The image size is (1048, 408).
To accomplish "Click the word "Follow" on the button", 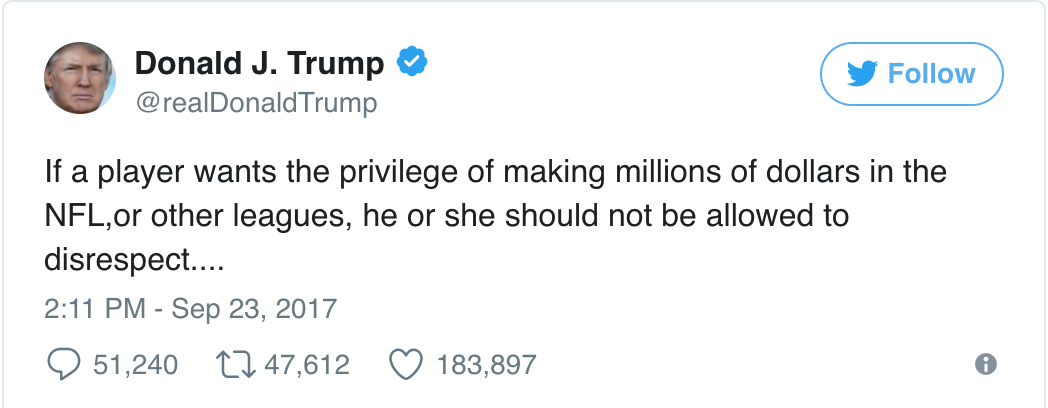I will [931, 74].
